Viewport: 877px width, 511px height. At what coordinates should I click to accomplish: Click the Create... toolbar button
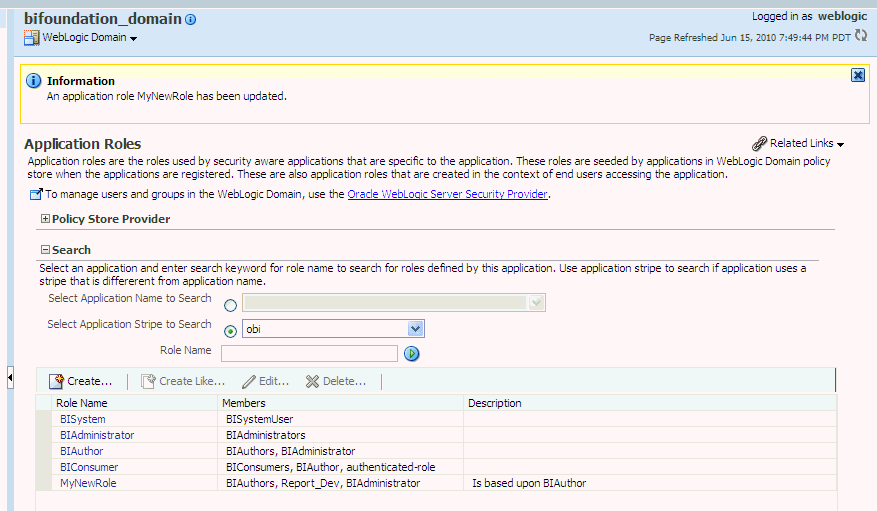81,381
